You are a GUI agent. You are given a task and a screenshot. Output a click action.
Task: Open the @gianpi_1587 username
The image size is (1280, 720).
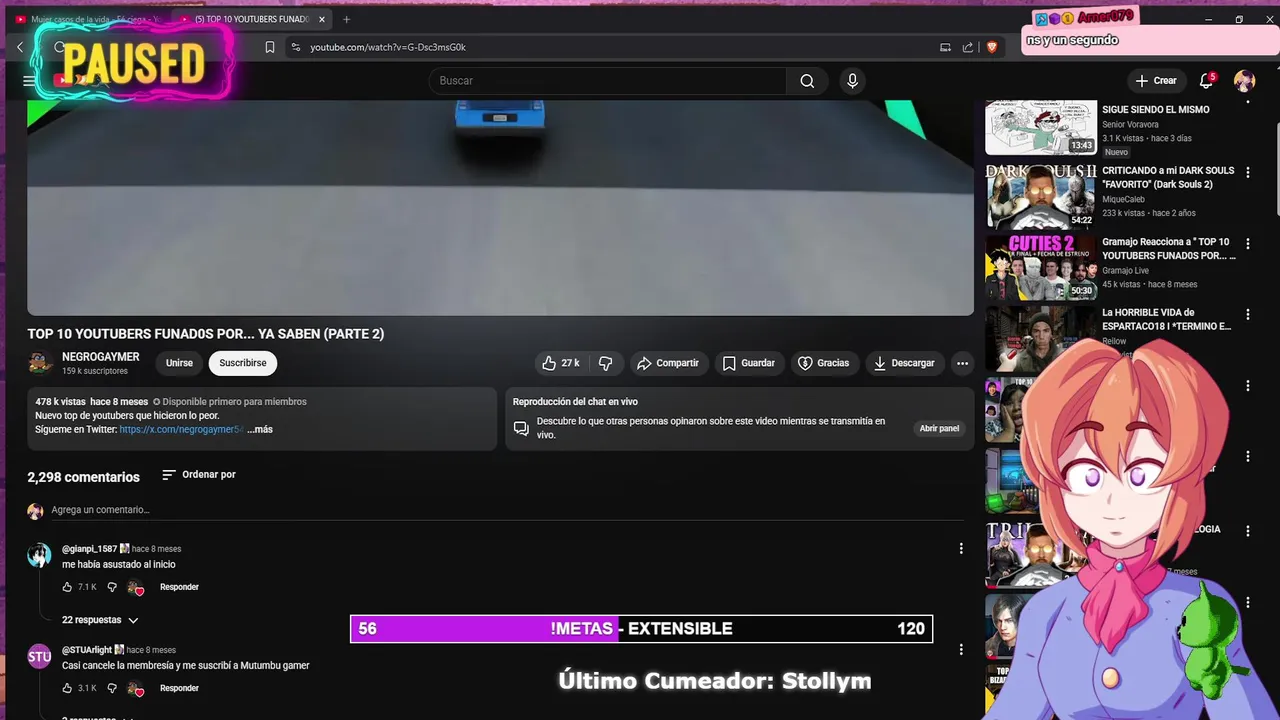point(89,549)
